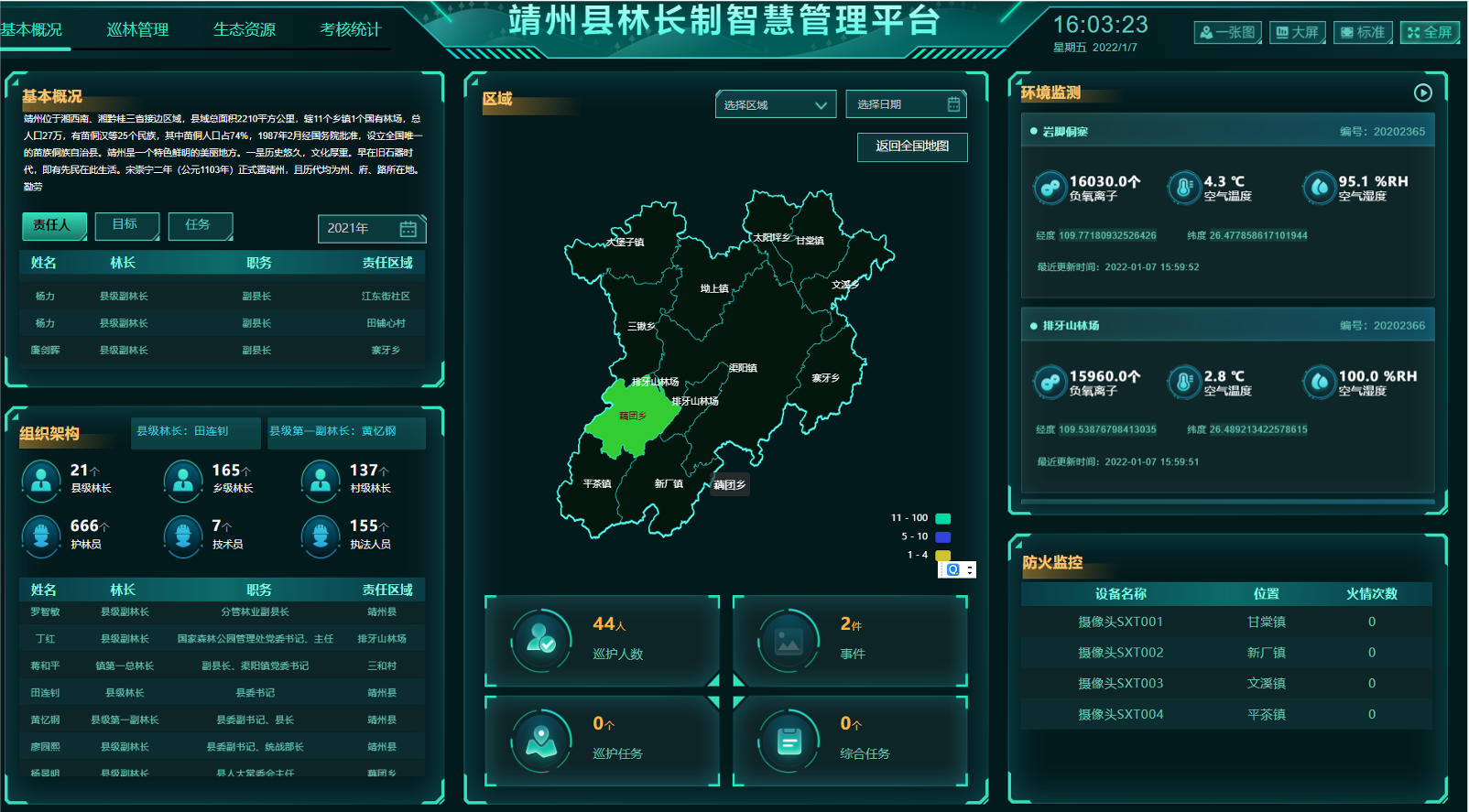The width and height of the screenshot is (1469, 812).
Task: Click the 巡护任务 map pin icon
Action: point(541,740)
